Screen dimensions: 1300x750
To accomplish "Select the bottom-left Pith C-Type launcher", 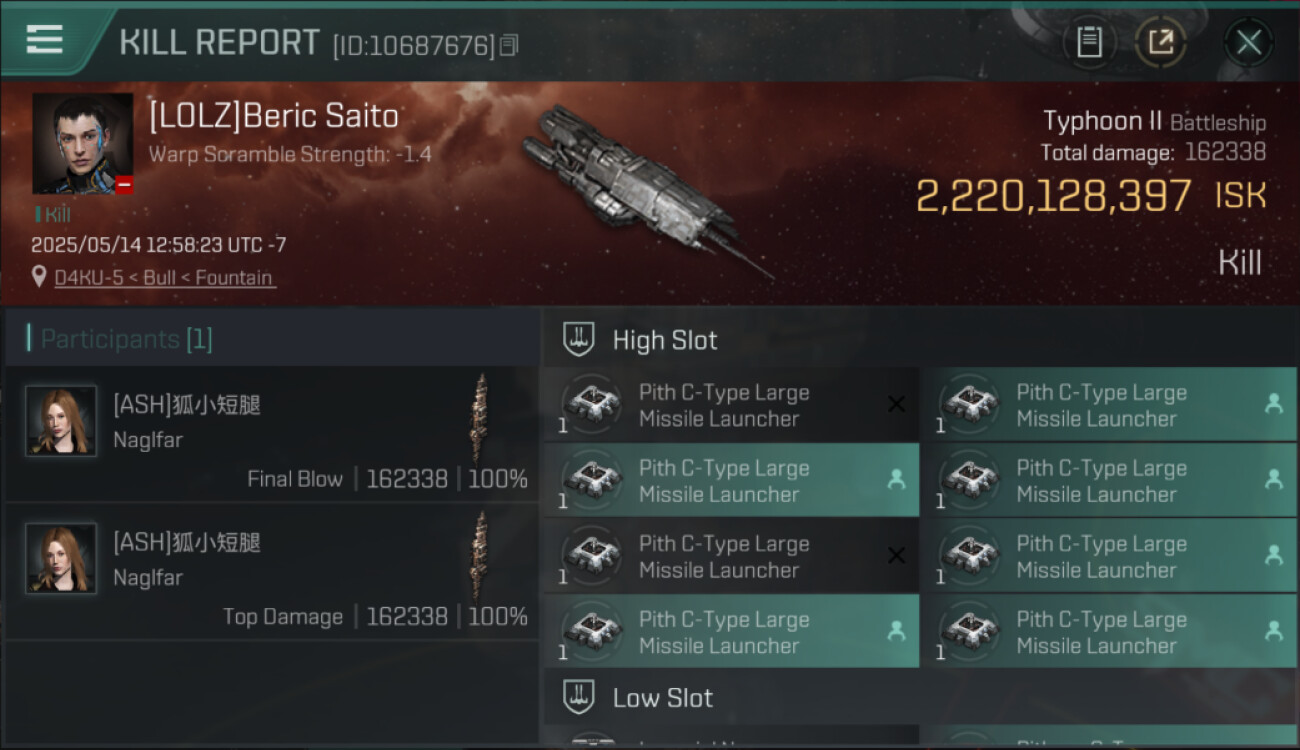I will (x=730, y=632).
